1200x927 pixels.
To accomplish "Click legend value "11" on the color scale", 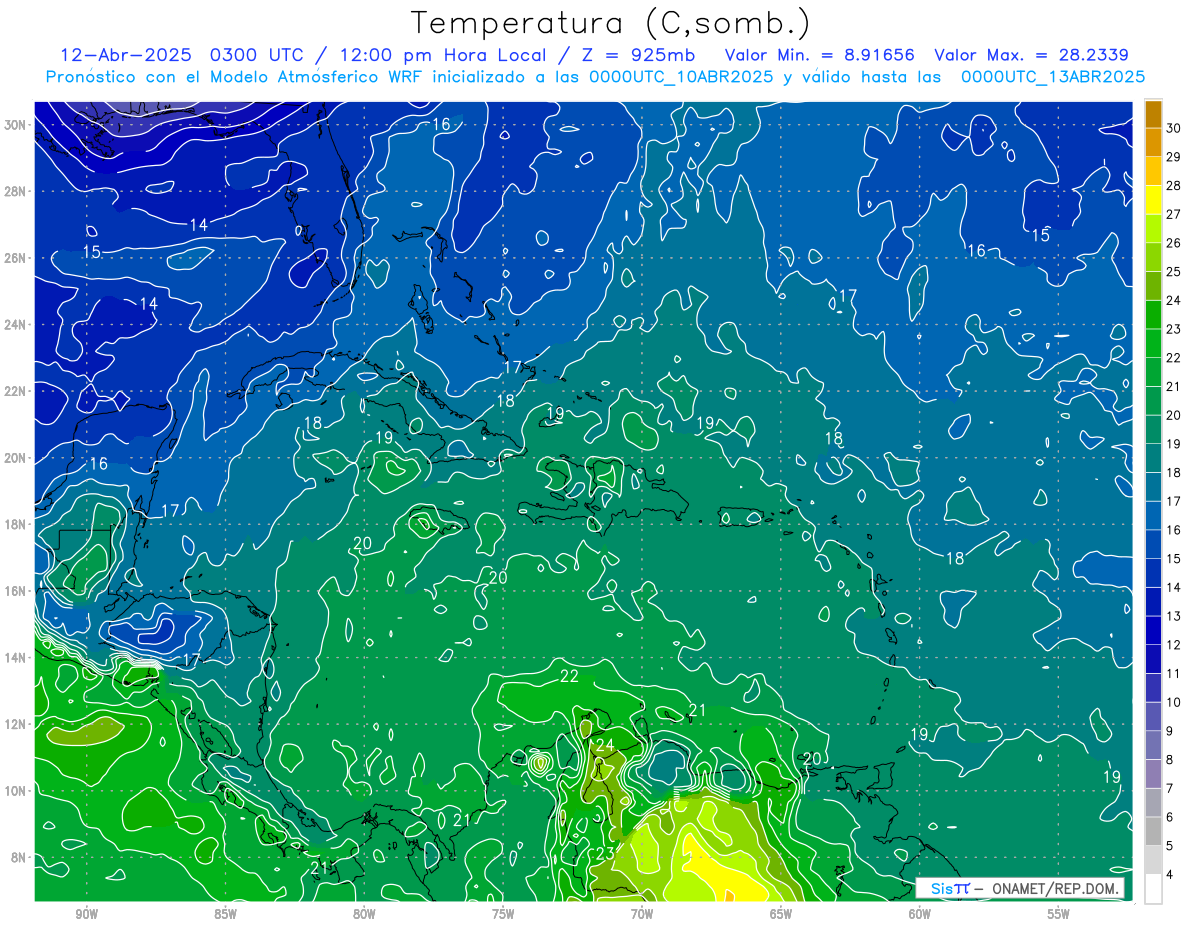I will point(1173,674).
